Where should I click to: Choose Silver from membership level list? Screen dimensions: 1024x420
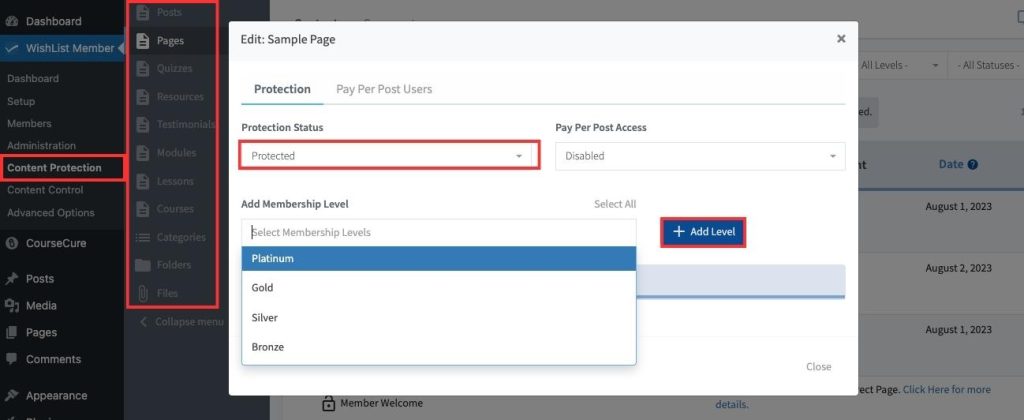pos(439,317)
